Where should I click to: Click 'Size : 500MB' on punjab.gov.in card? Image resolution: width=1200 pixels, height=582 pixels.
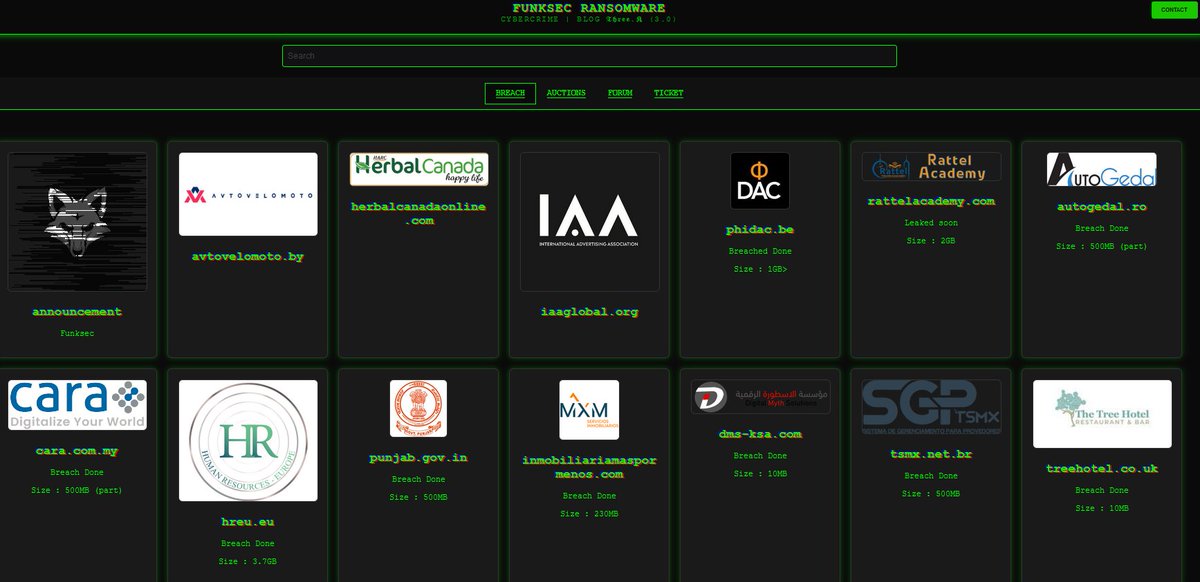pos(419,497)
